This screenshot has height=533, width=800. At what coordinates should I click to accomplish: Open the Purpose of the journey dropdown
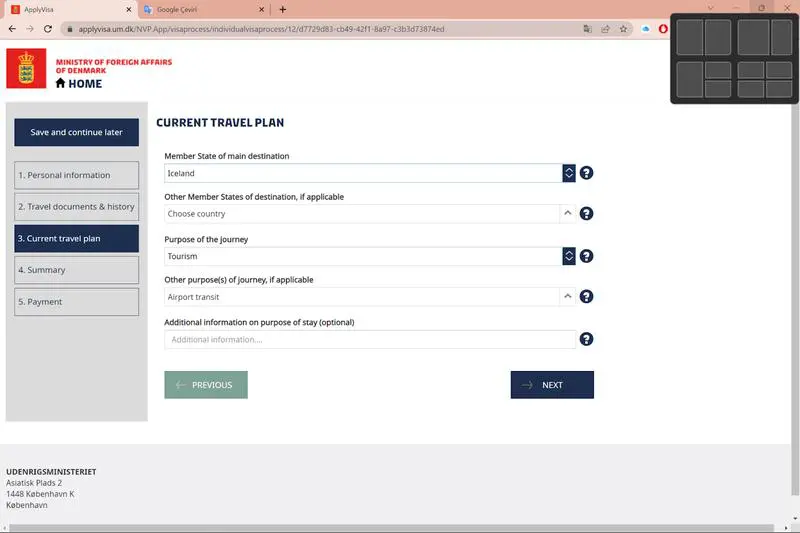point(569,256)
